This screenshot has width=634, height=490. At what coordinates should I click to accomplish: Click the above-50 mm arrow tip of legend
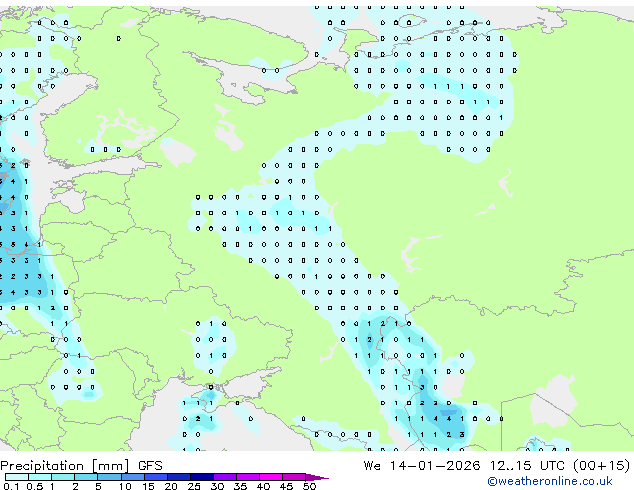coord(317,477)
